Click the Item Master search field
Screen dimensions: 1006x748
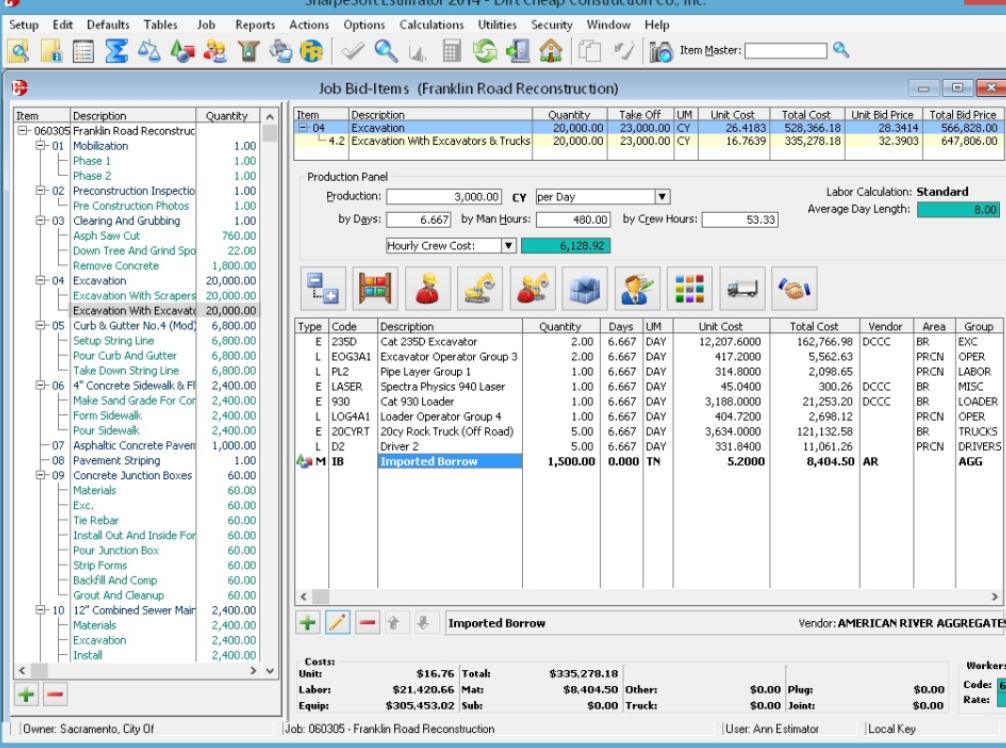pos(785,50)
